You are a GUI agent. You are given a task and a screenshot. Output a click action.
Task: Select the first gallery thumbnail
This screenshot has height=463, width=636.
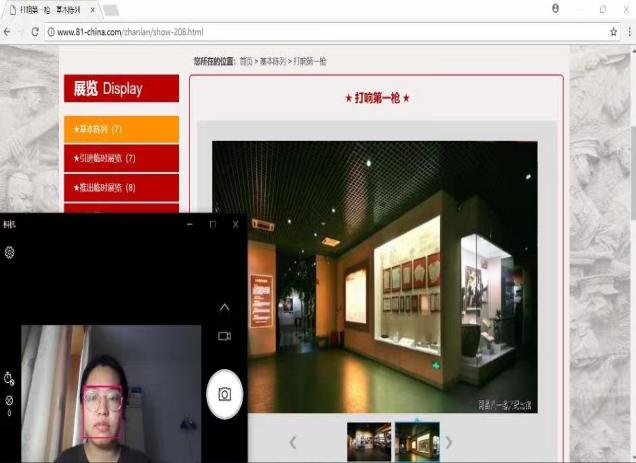pos(368,441)
